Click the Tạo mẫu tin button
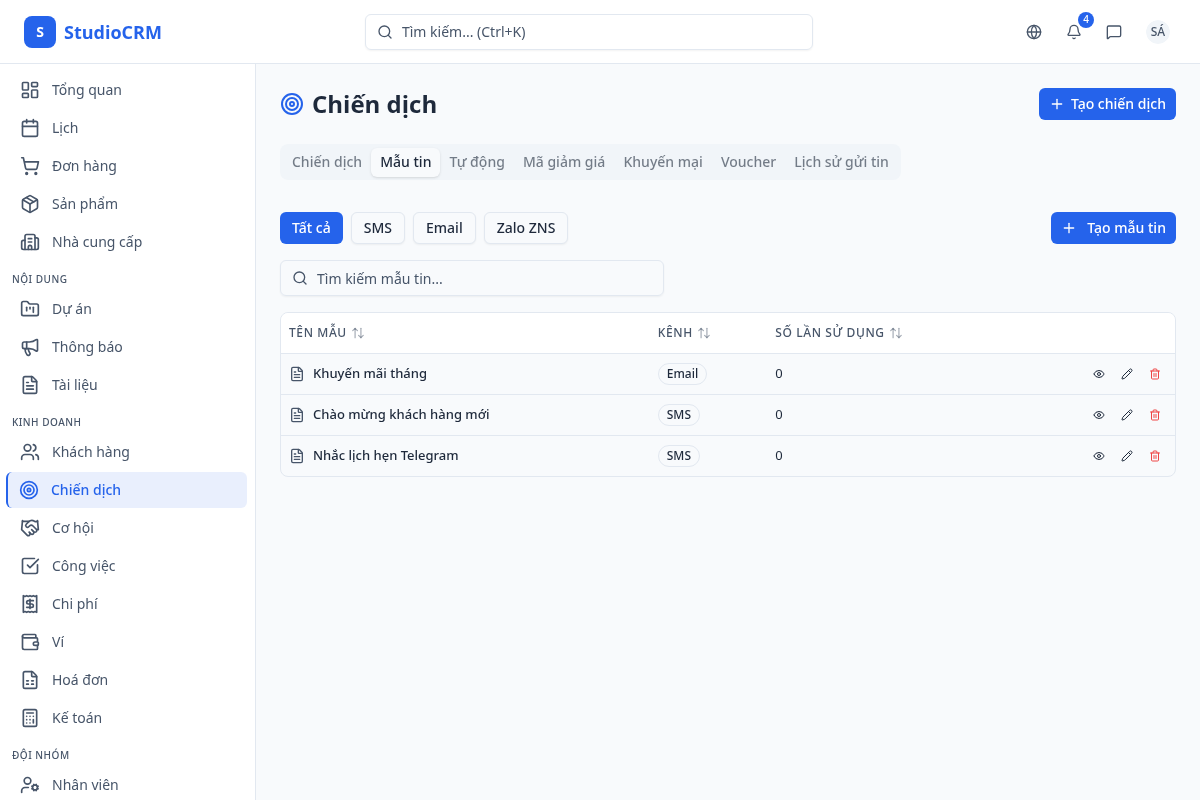Viewport: 1200px width, 800px height. tap(1113, 228)
